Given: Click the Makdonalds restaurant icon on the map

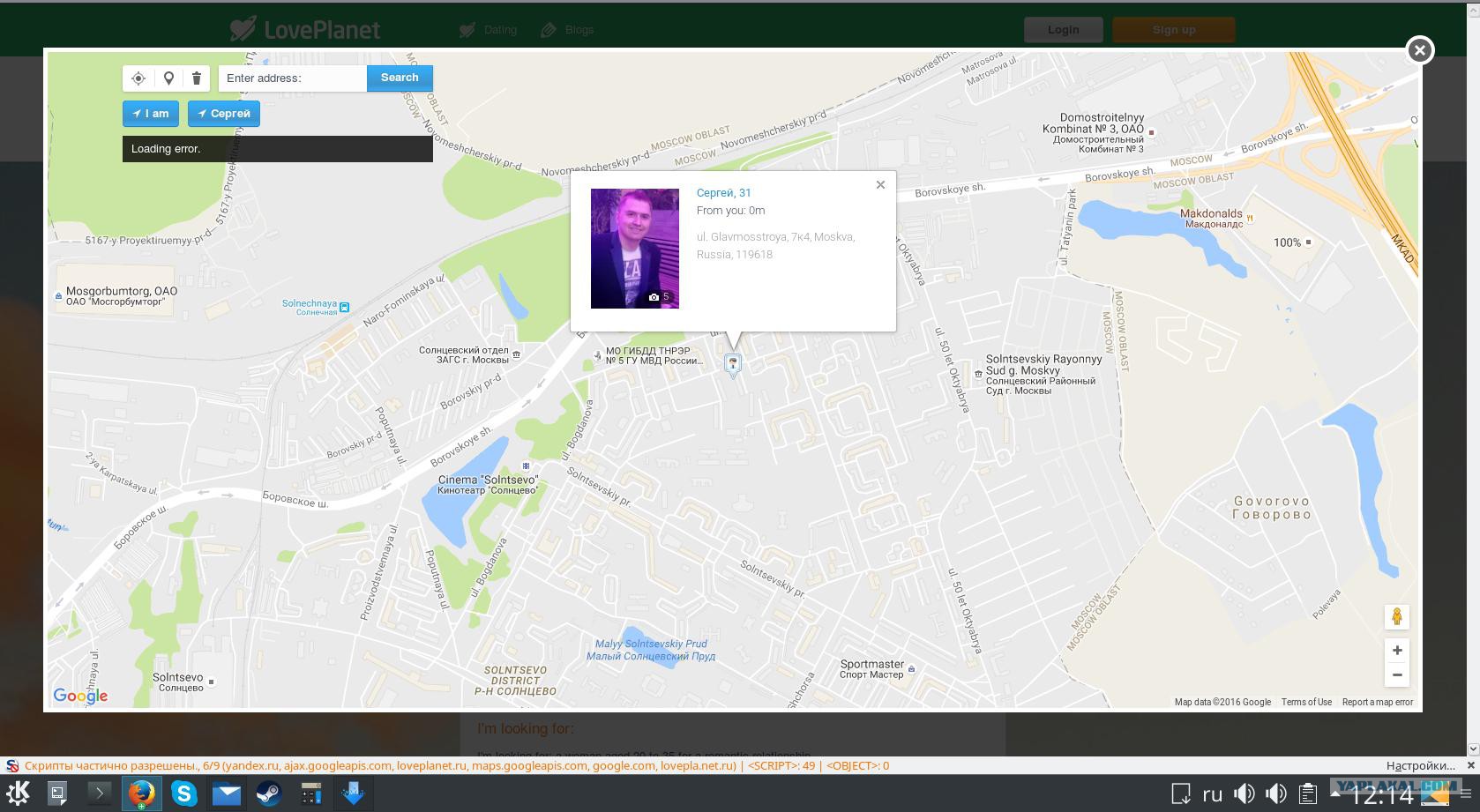Looking at the screenshot, I should [1250, 218].
